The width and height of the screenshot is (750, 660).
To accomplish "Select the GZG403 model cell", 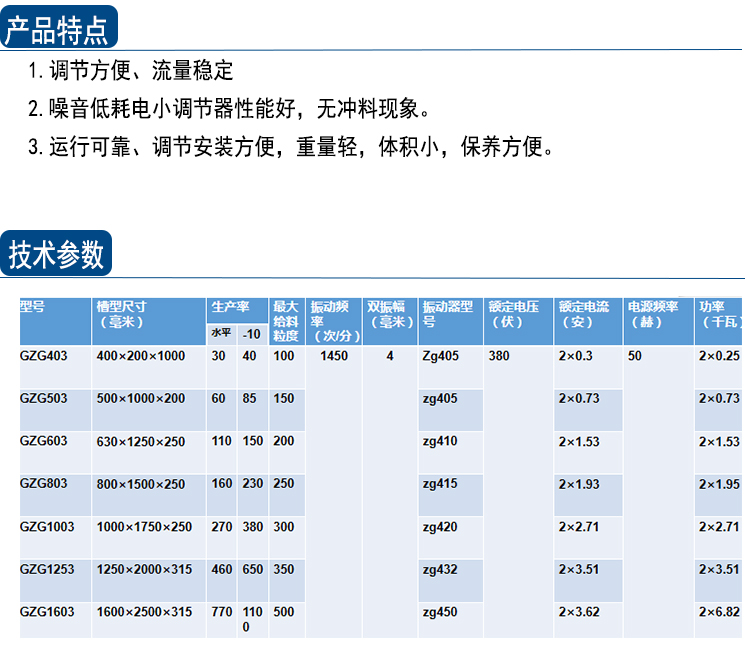I will click(x=45, y=356).
